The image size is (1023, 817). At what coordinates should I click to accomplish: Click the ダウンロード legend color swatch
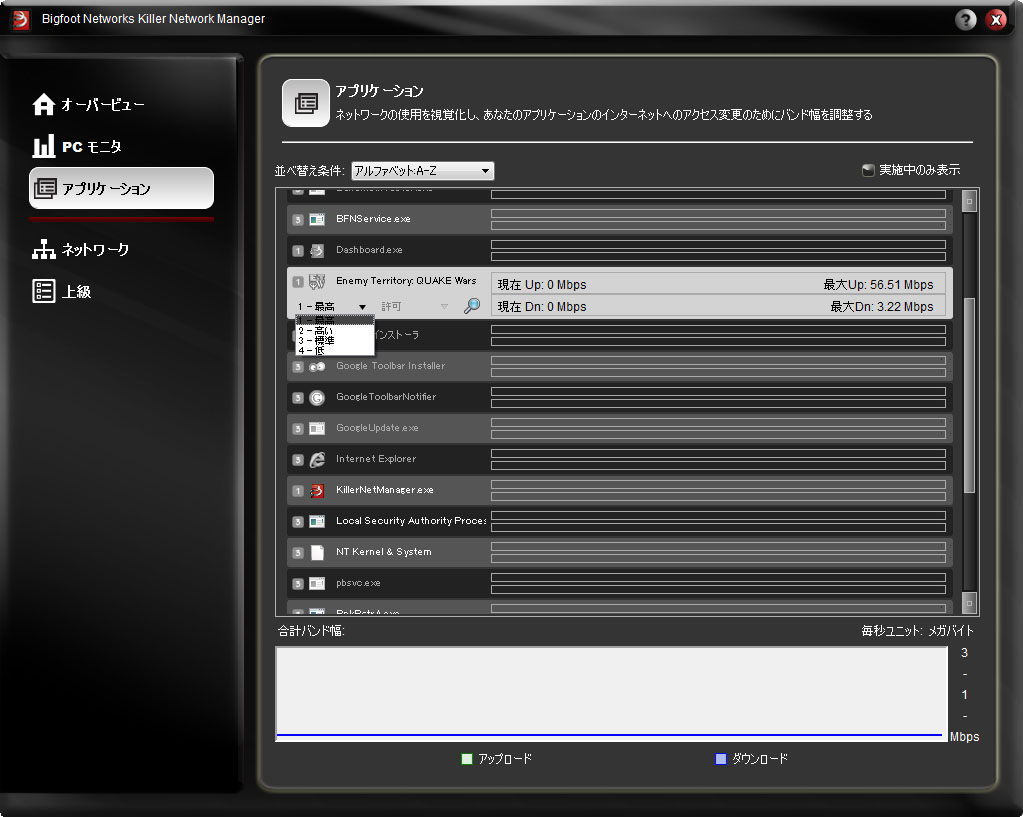tap(721, 759)
